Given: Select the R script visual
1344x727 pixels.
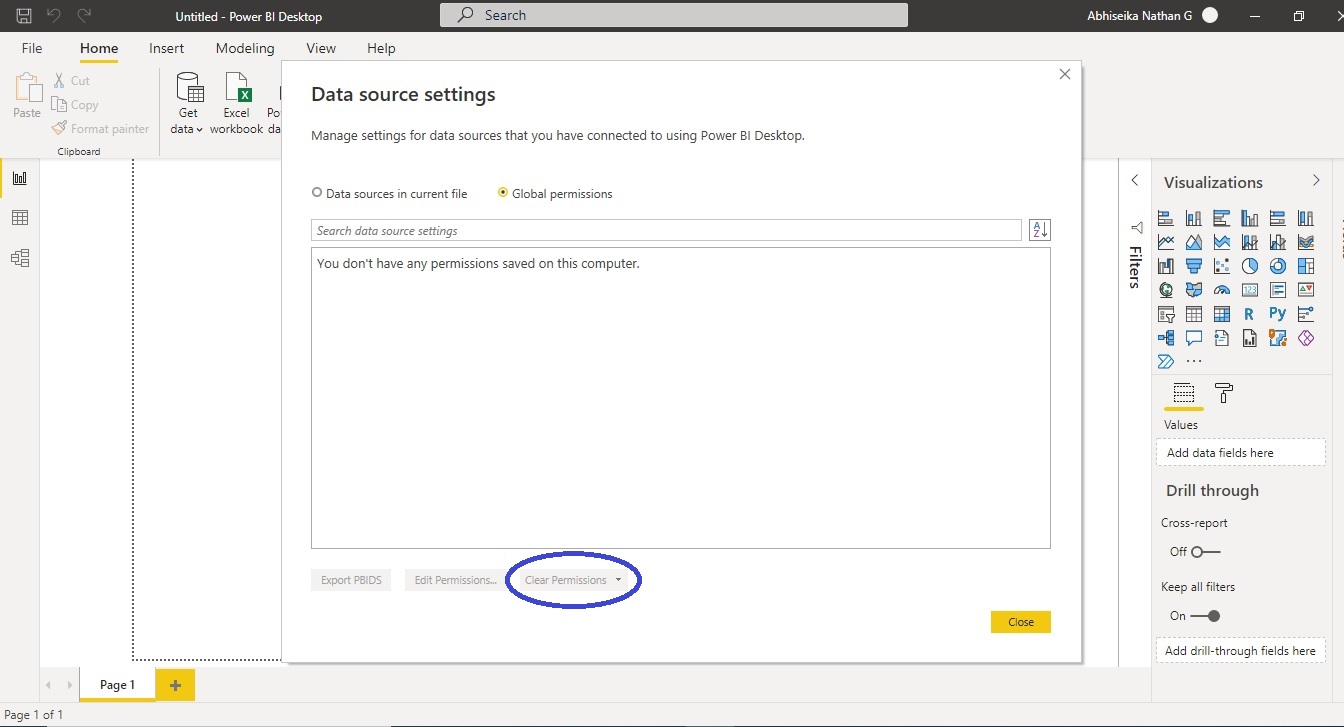Looking at the screenshot, I should 1249,314.
